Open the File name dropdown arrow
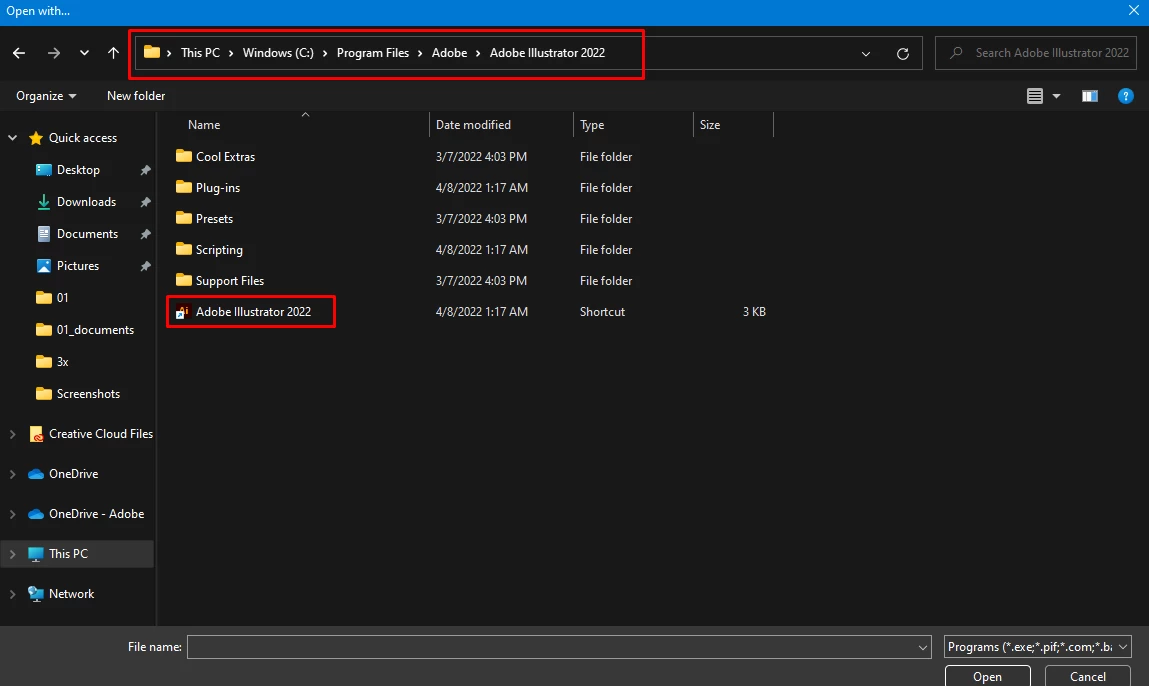 coord(923,647)
